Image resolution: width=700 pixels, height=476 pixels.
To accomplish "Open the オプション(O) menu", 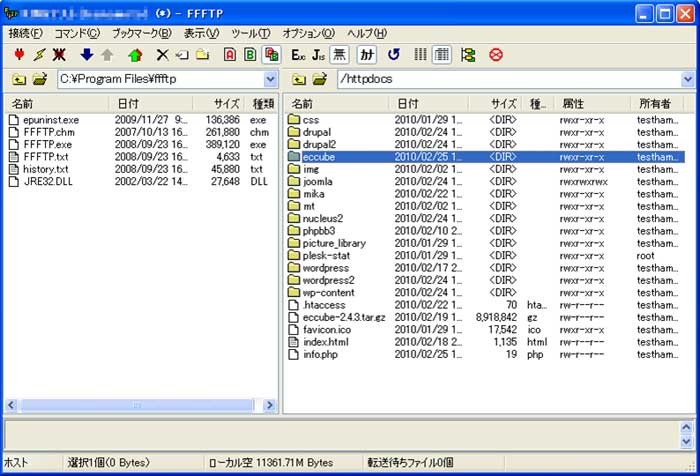I will coord(308,33).
